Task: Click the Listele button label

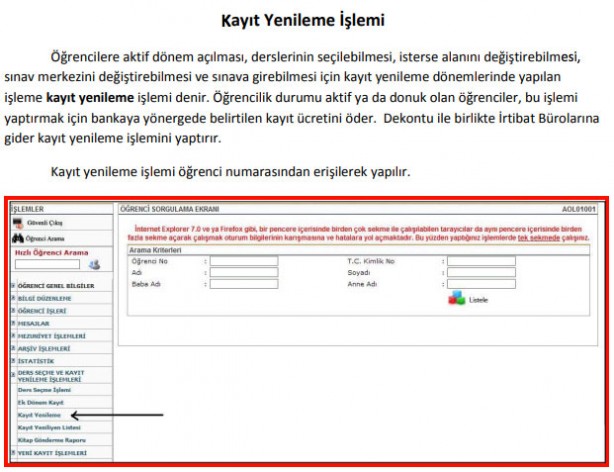Action: coord(479,300)
